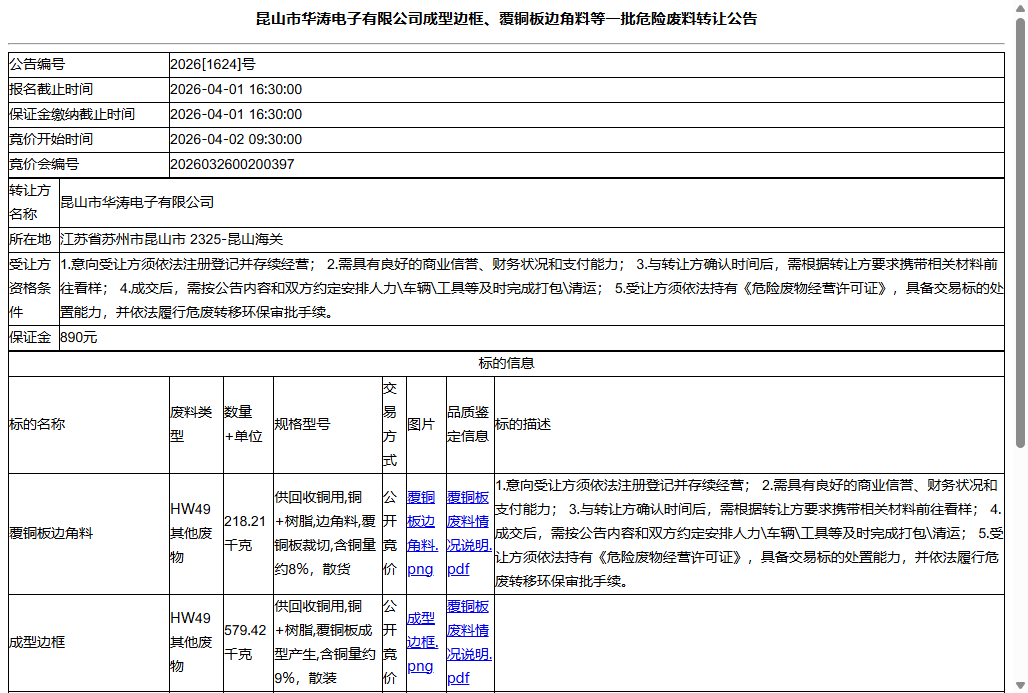This screenshot has width=1028, height=693.
Task: Click the scrollbar down arrow
Action: click(1018, 683)
